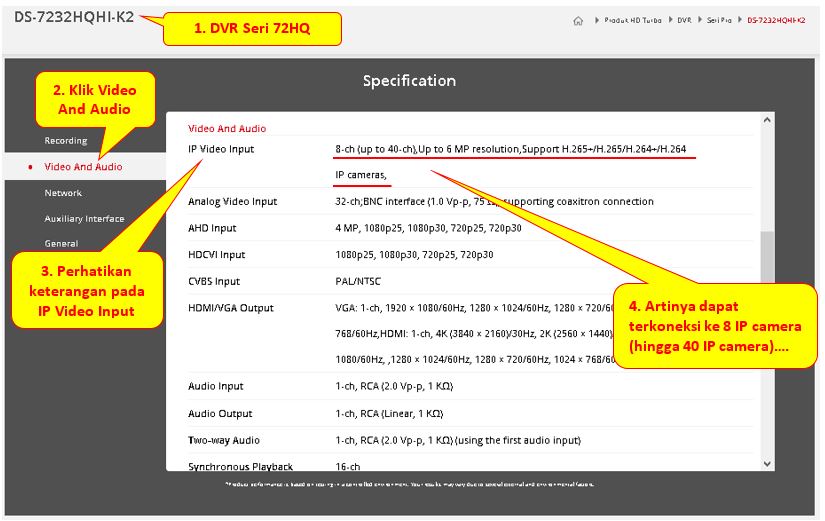Select the HDMI/VGA Output label
This screenshot has height=521, width=825.
(x=231, y=308)
